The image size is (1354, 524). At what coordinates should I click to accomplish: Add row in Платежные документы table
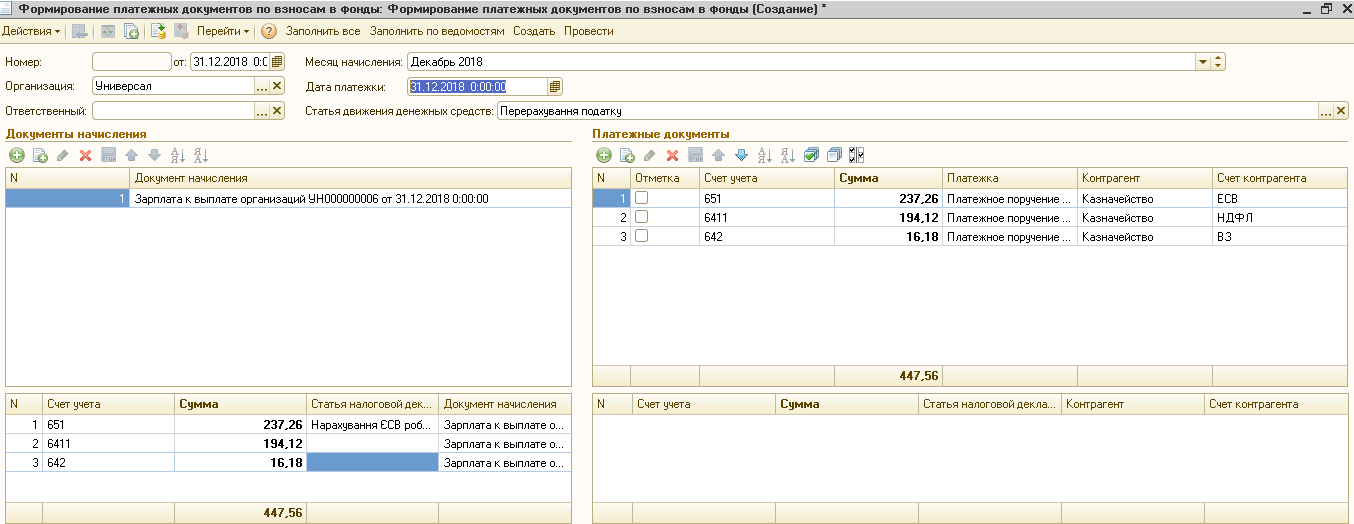click(603, 155)
